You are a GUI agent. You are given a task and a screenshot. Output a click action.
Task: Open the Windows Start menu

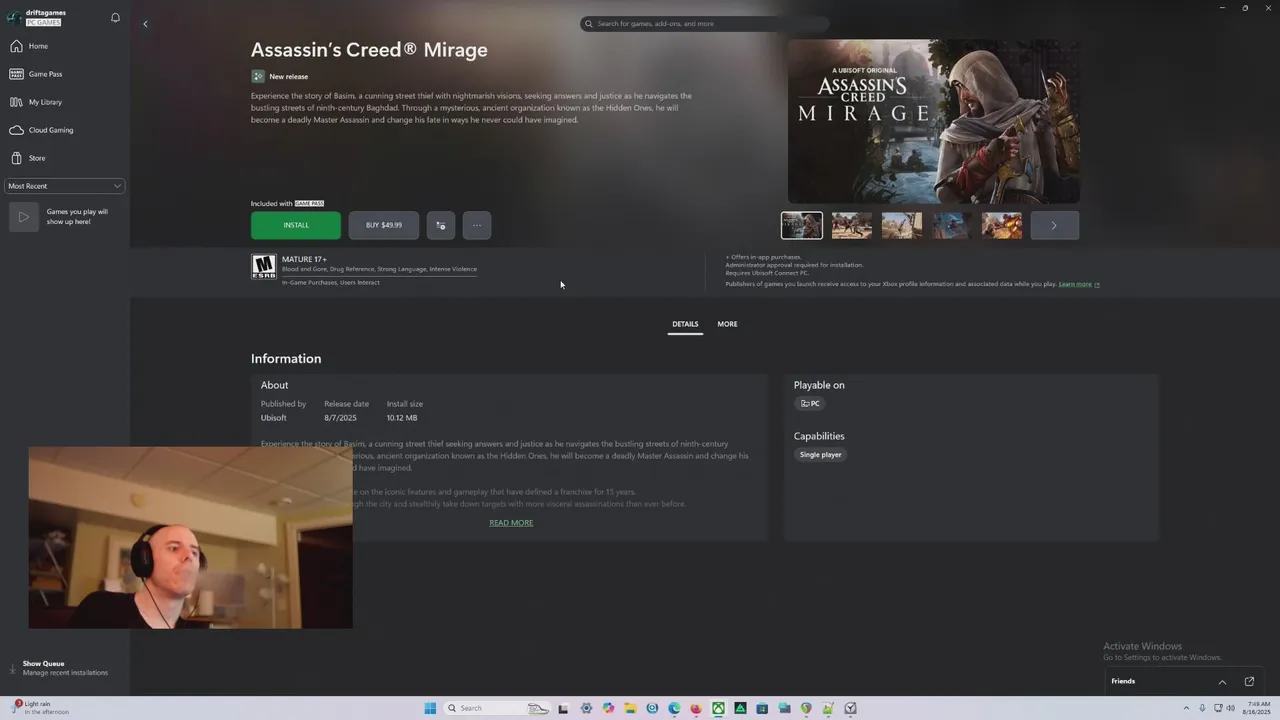(x=430, y=708)
